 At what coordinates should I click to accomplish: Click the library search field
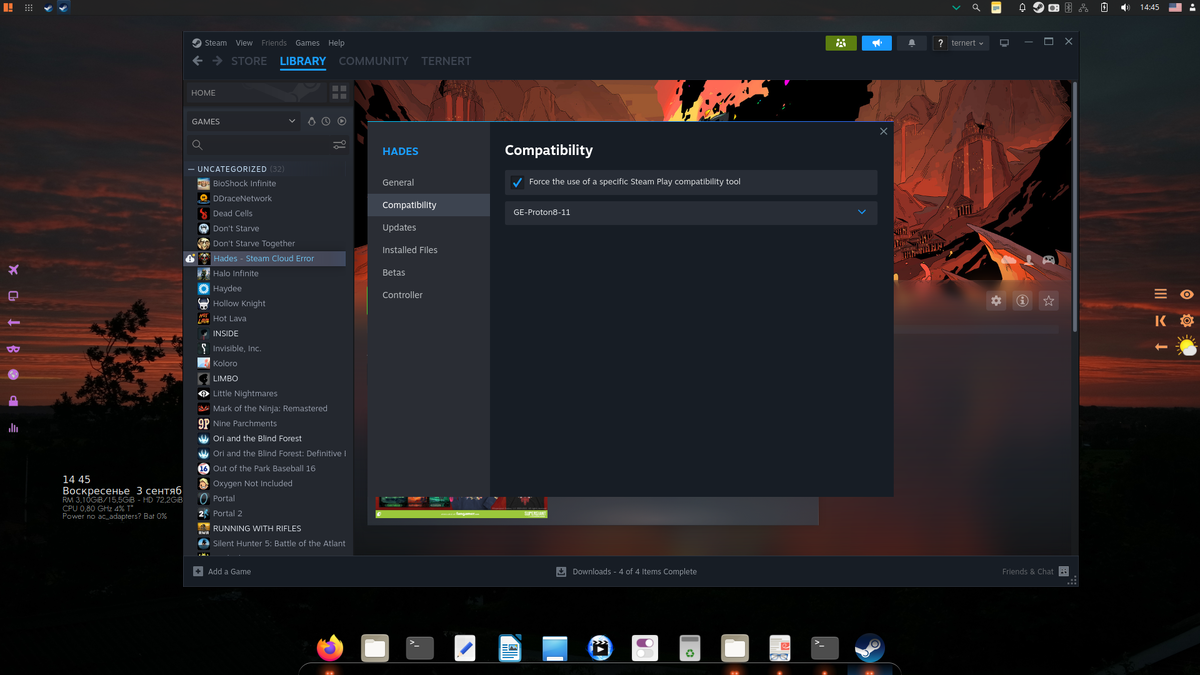(258, 145)
